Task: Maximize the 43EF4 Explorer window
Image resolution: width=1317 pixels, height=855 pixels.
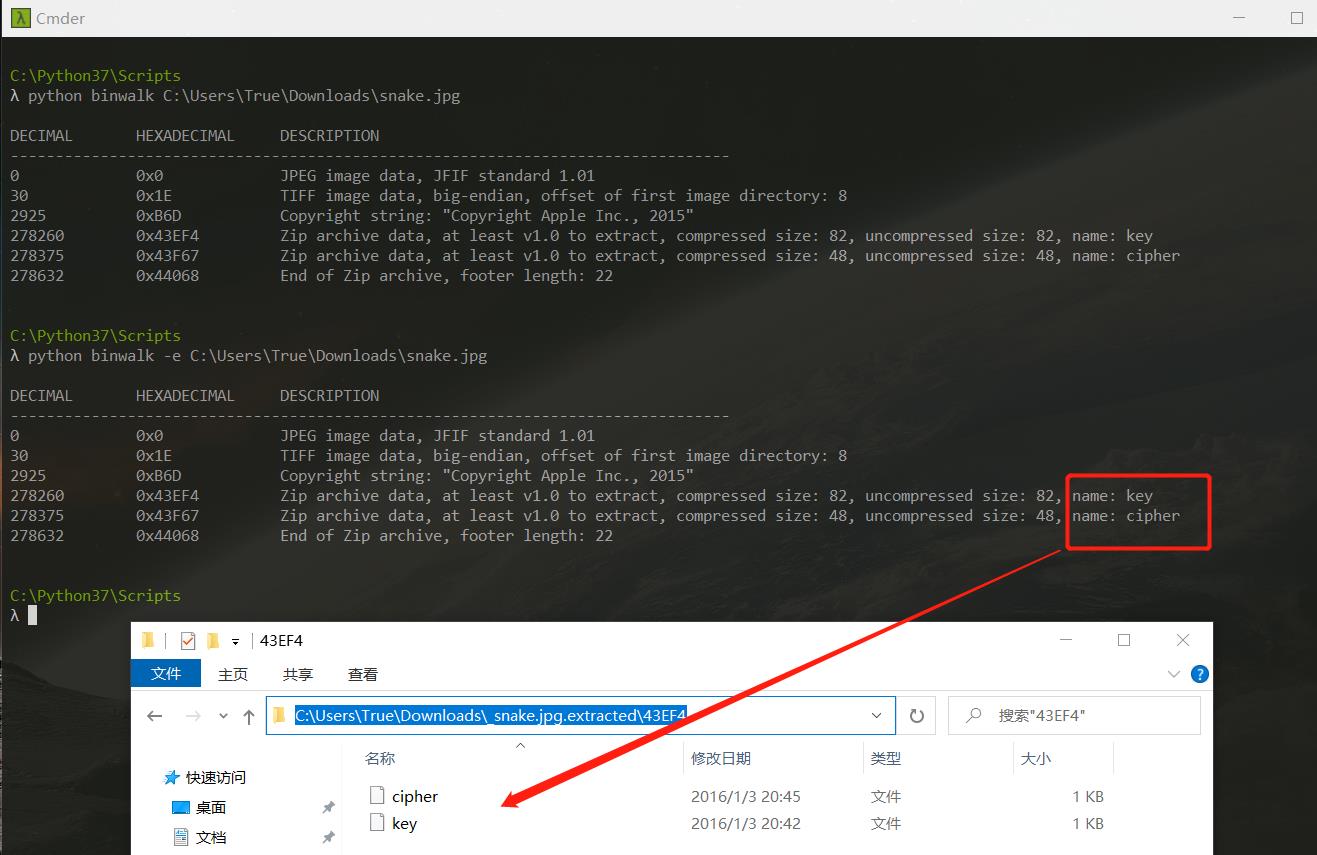Action: click(x=1124, y=641)
